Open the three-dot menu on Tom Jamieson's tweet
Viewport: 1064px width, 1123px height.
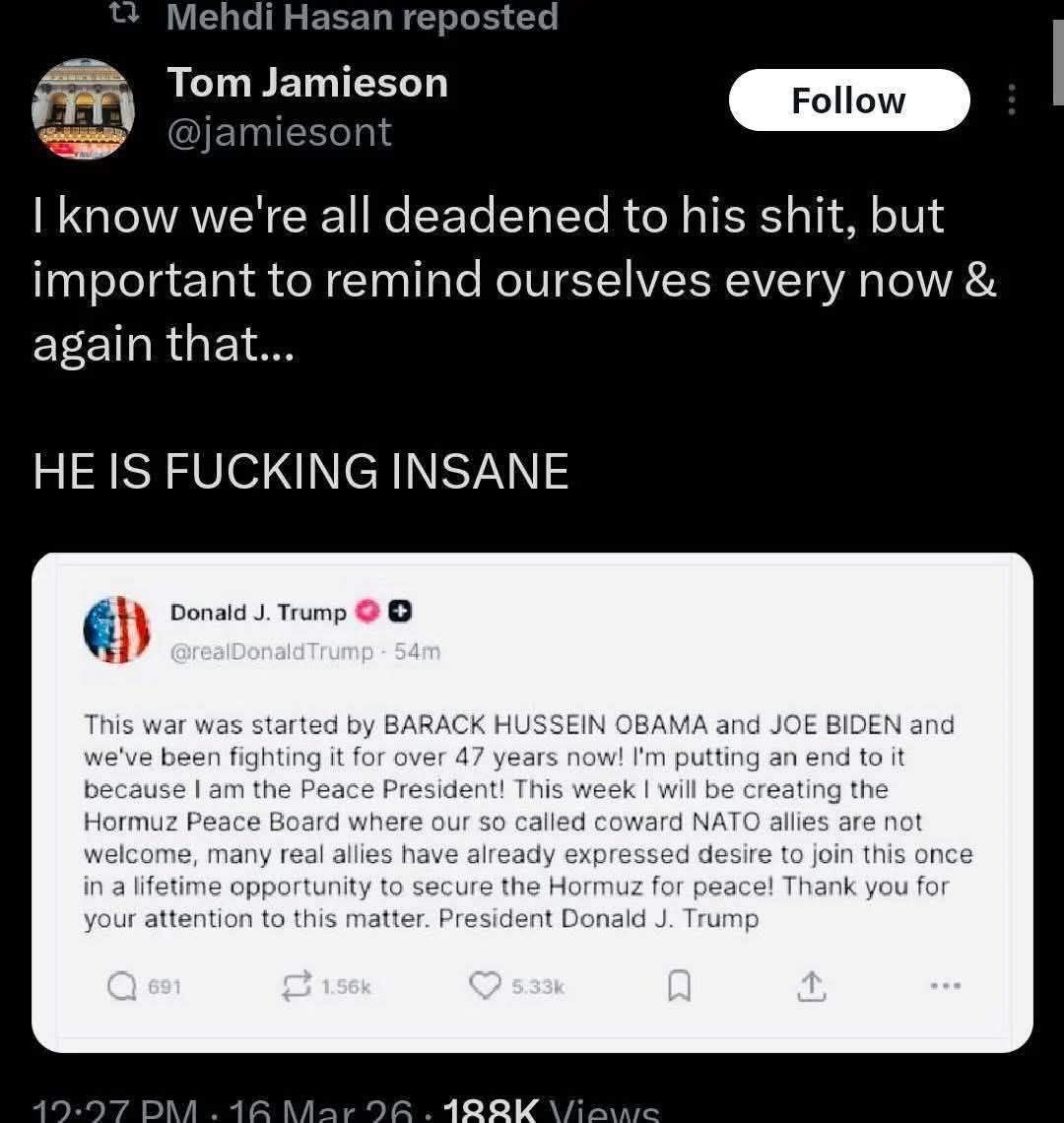(x=1012, y=99)
